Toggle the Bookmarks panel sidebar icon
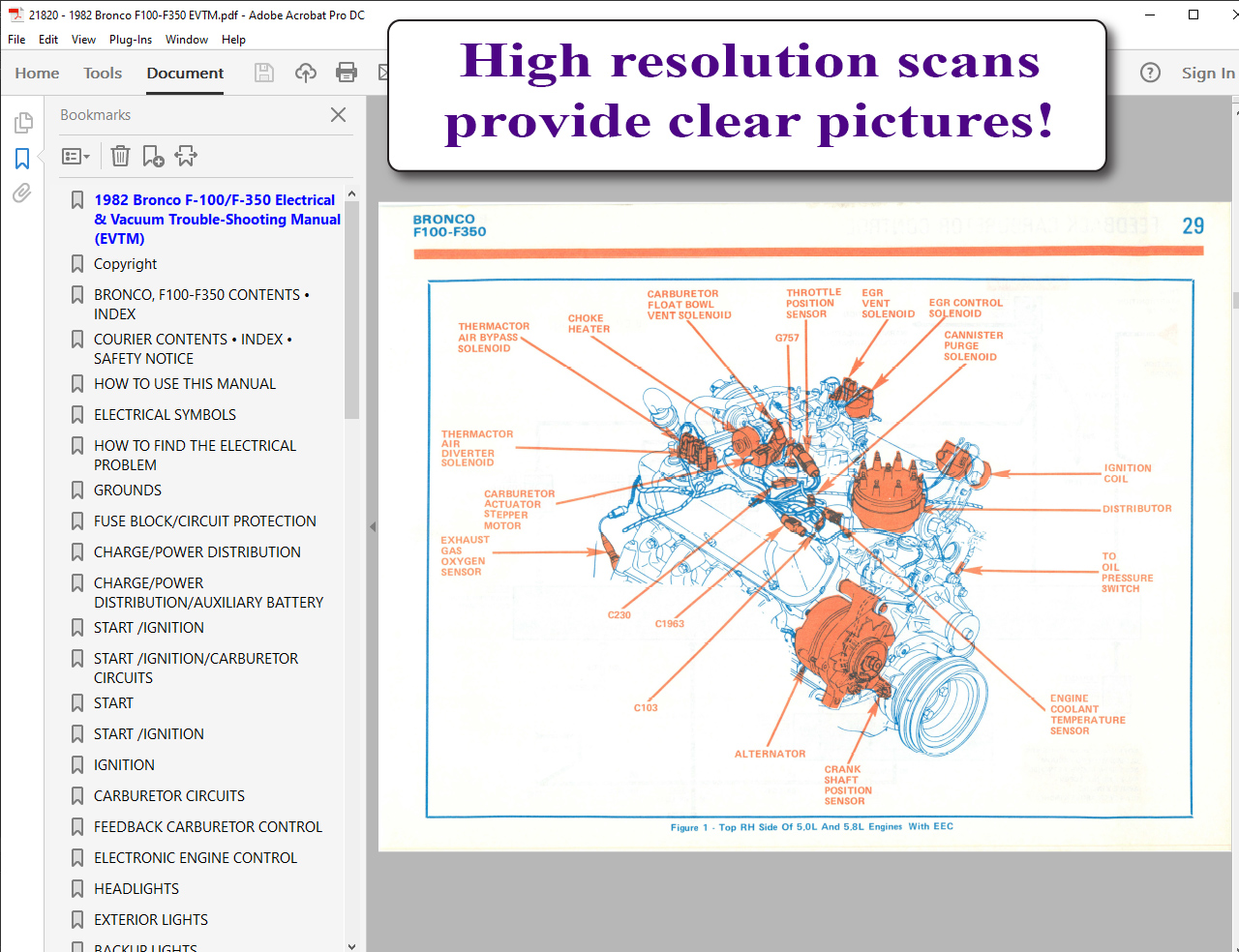This screenshot has width=1239, height=952. (22, 159)
